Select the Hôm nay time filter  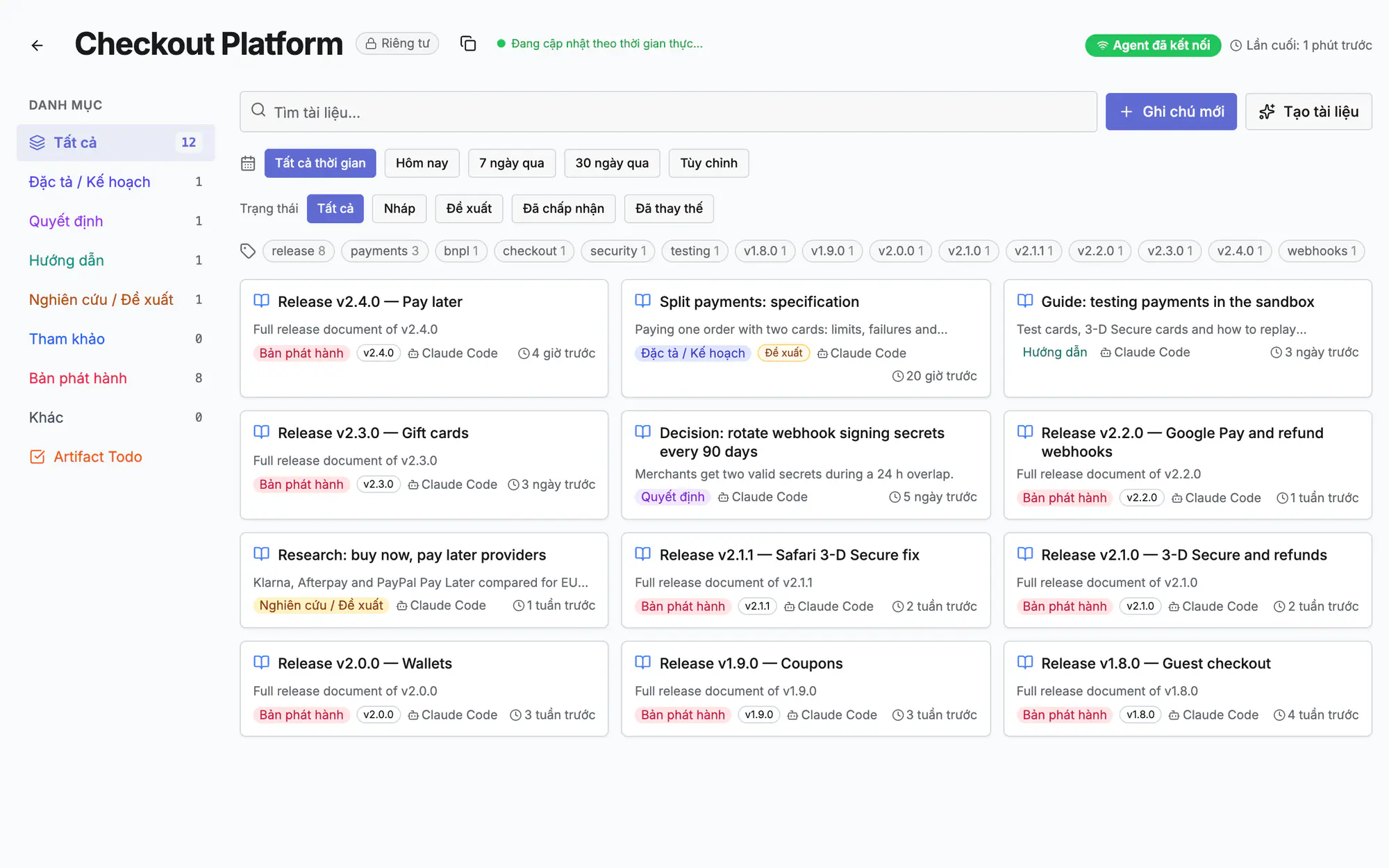[x=422, y=163]
